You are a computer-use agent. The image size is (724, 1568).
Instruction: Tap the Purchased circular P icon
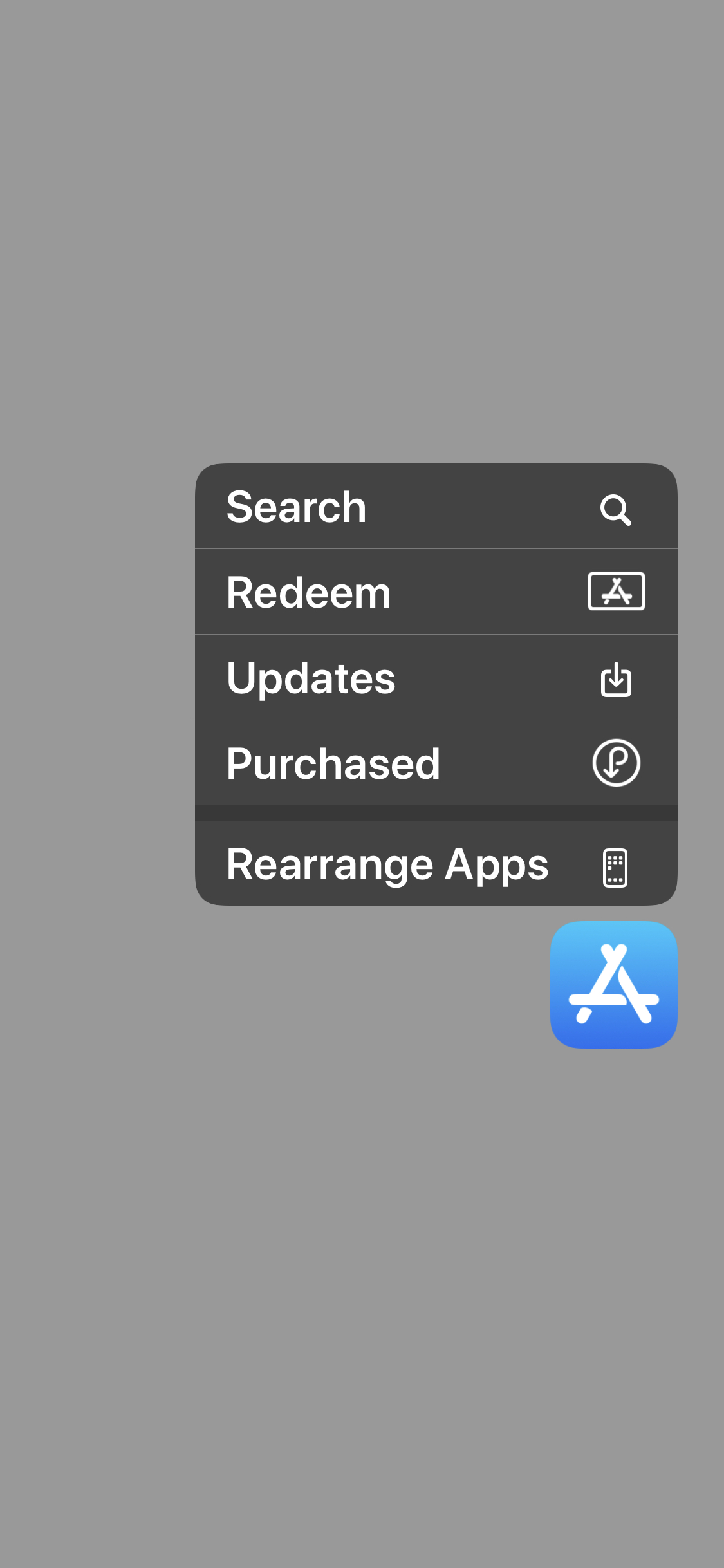[x=617, y=763]
